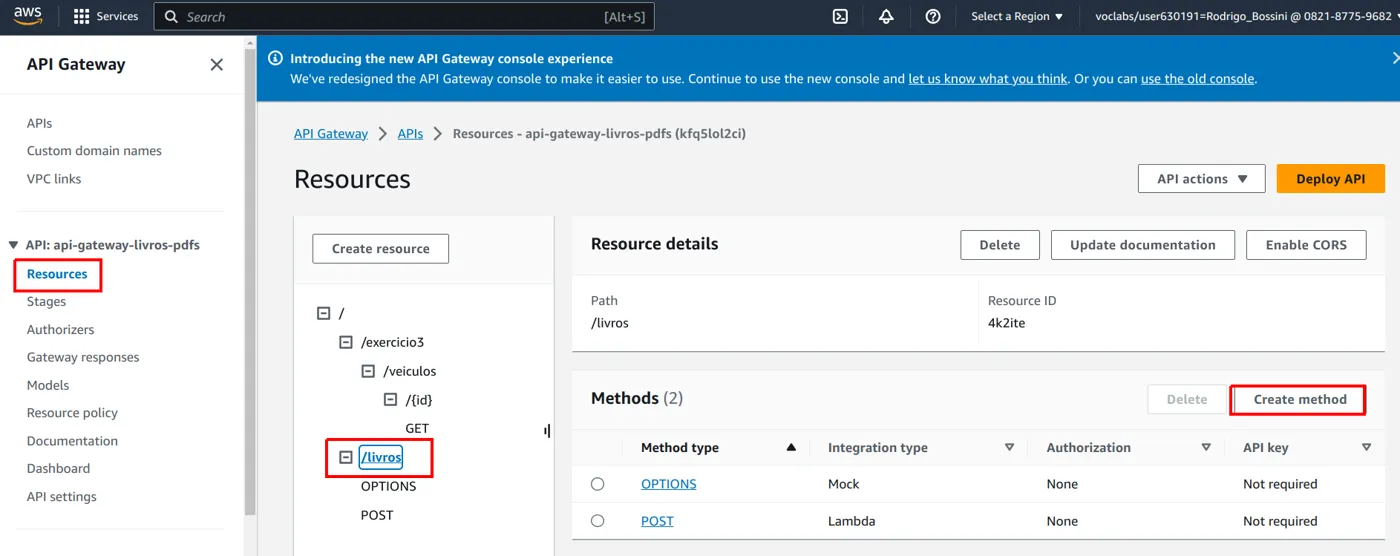
Task: Collapse the /{id} resource node
Action: point(391,400)
